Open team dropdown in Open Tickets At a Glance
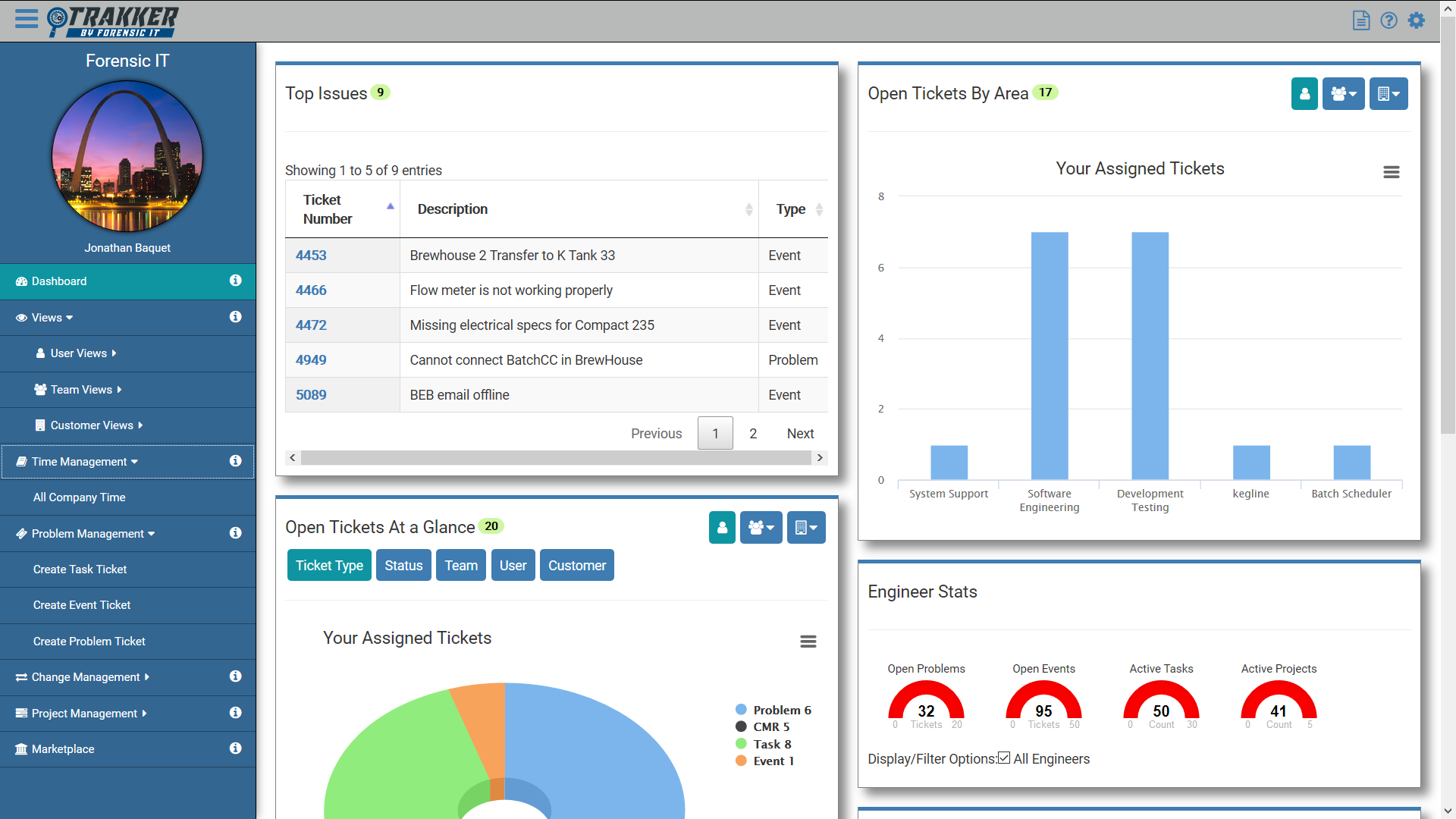 pos(761,528)
